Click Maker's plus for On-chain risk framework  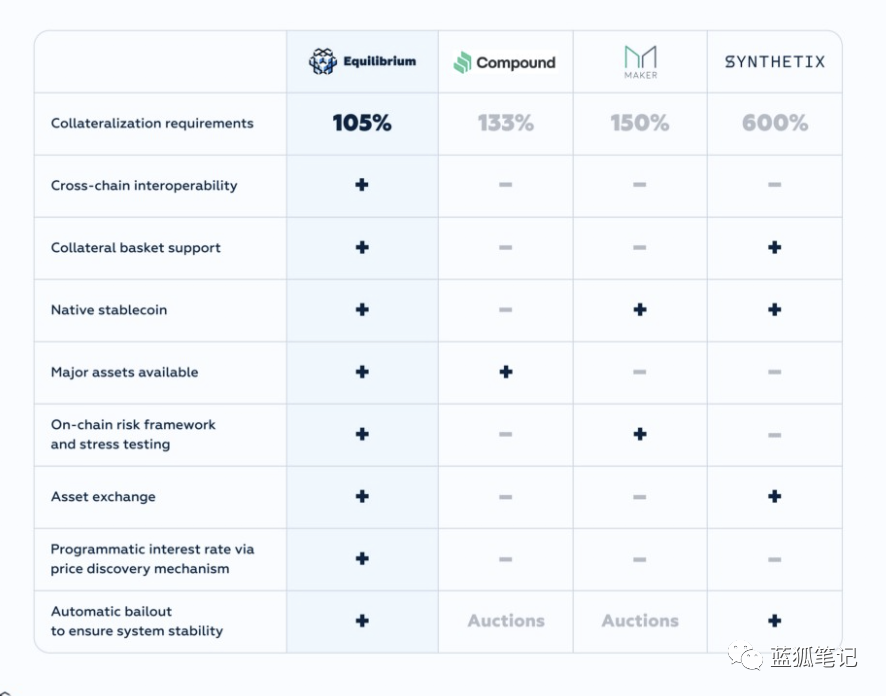[640, 434]
